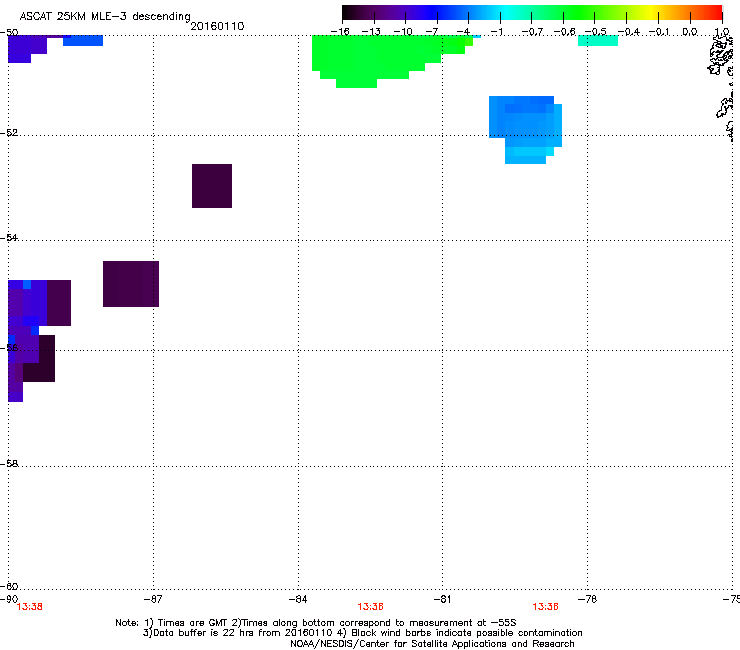Click the -0.1 color scale label
This screenshot has width=740, height=650.
[659, 32]
